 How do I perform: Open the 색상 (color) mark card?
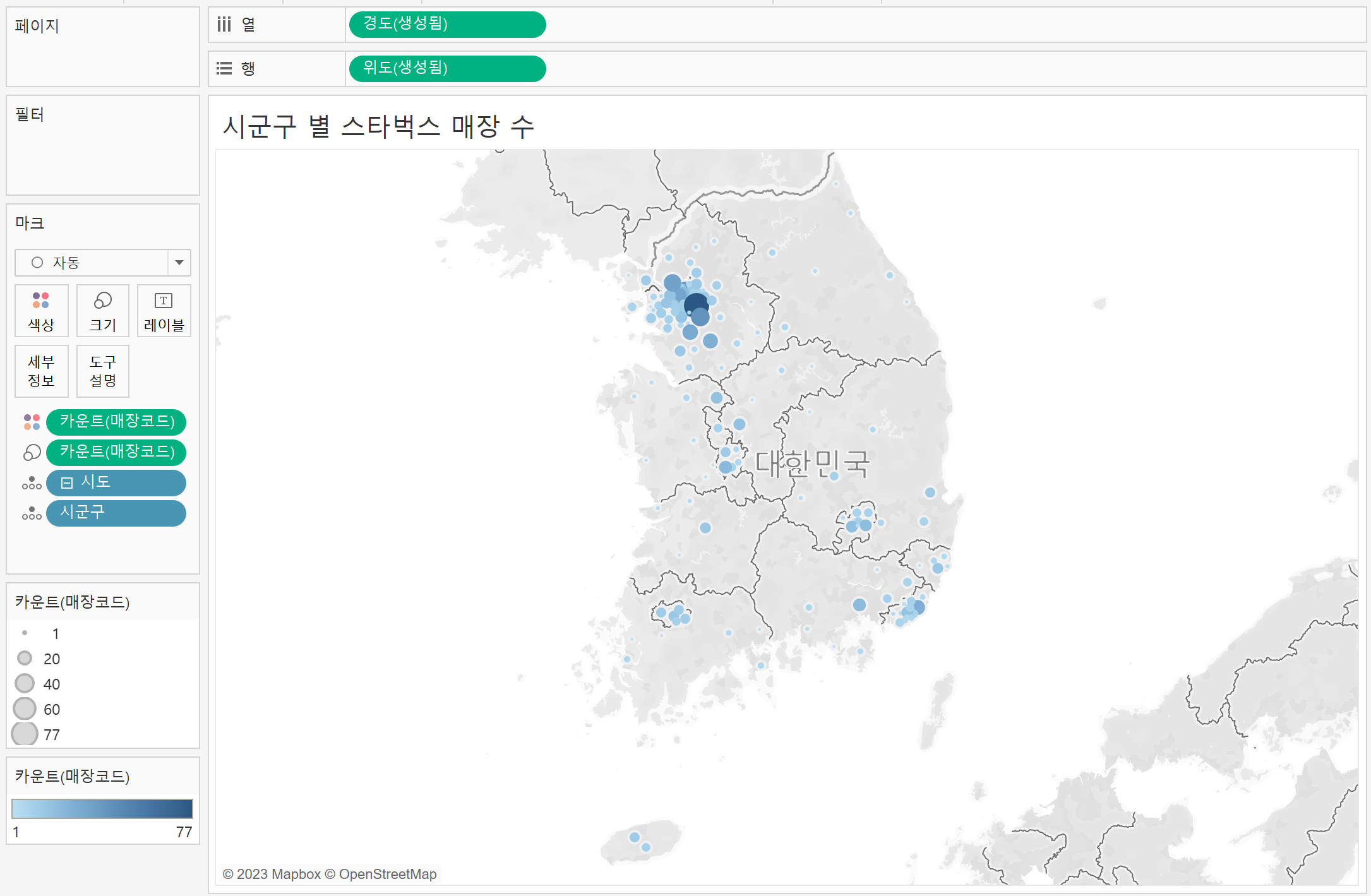pyautogui.click(x=41, y=311)
